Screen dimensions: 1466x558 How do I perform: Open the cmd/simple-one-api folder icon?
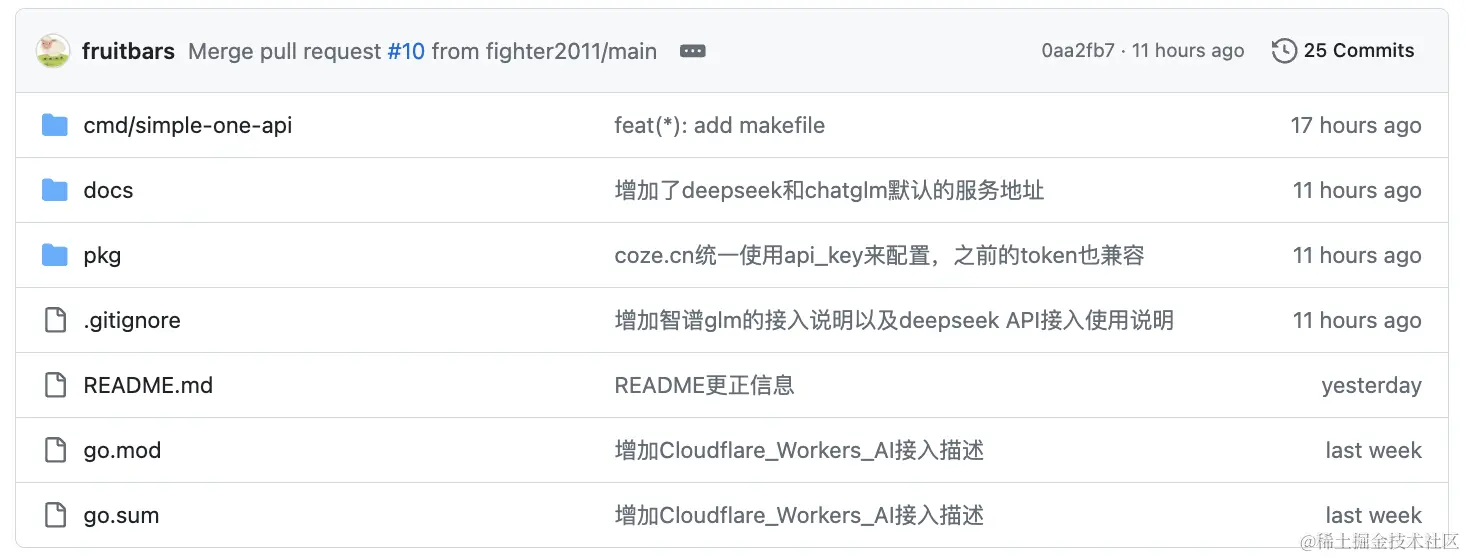pos(55,125)
